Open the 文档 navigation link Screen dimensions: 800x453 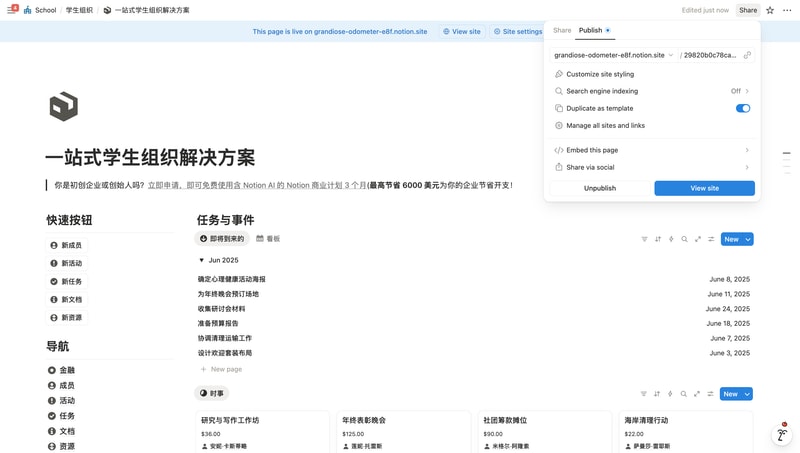61,432
